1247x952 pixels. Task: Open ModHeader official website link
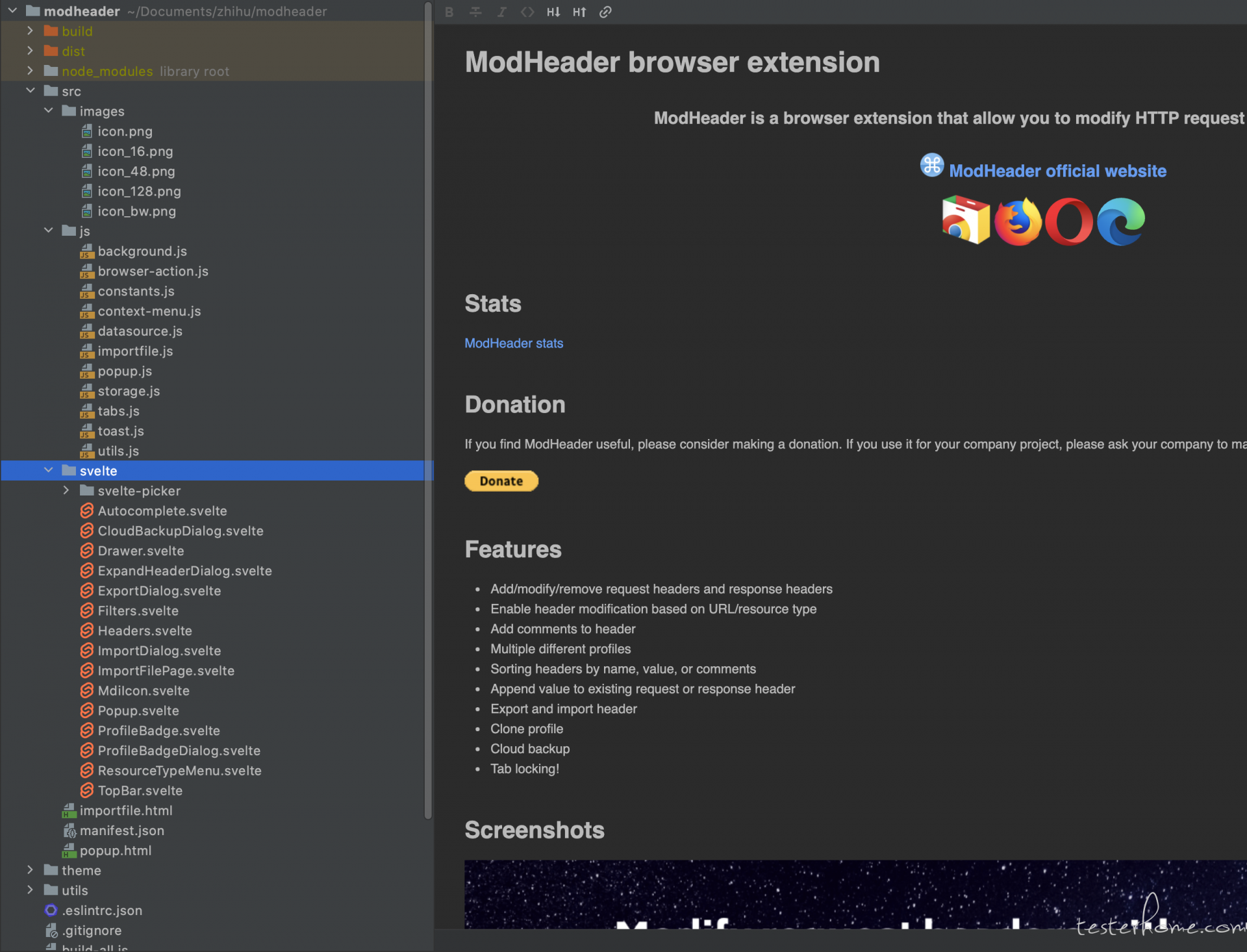tap(1057, 171)
